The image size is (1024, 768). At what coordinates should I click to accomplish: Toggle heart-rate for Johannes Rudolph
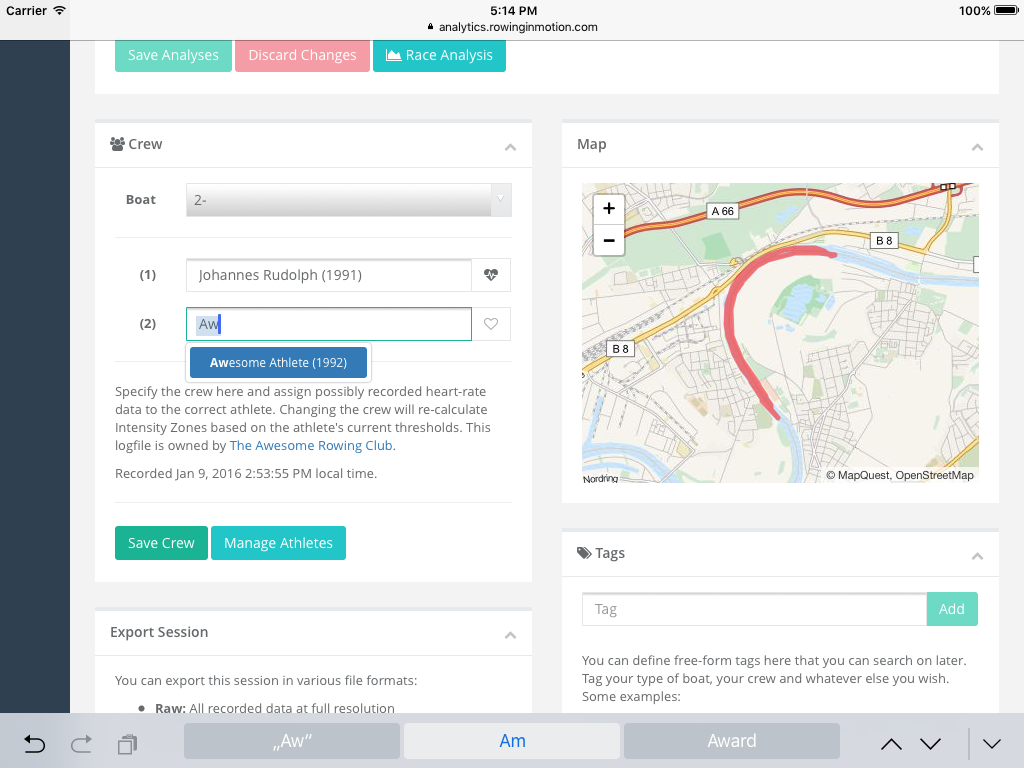click(x=491, y=275)
